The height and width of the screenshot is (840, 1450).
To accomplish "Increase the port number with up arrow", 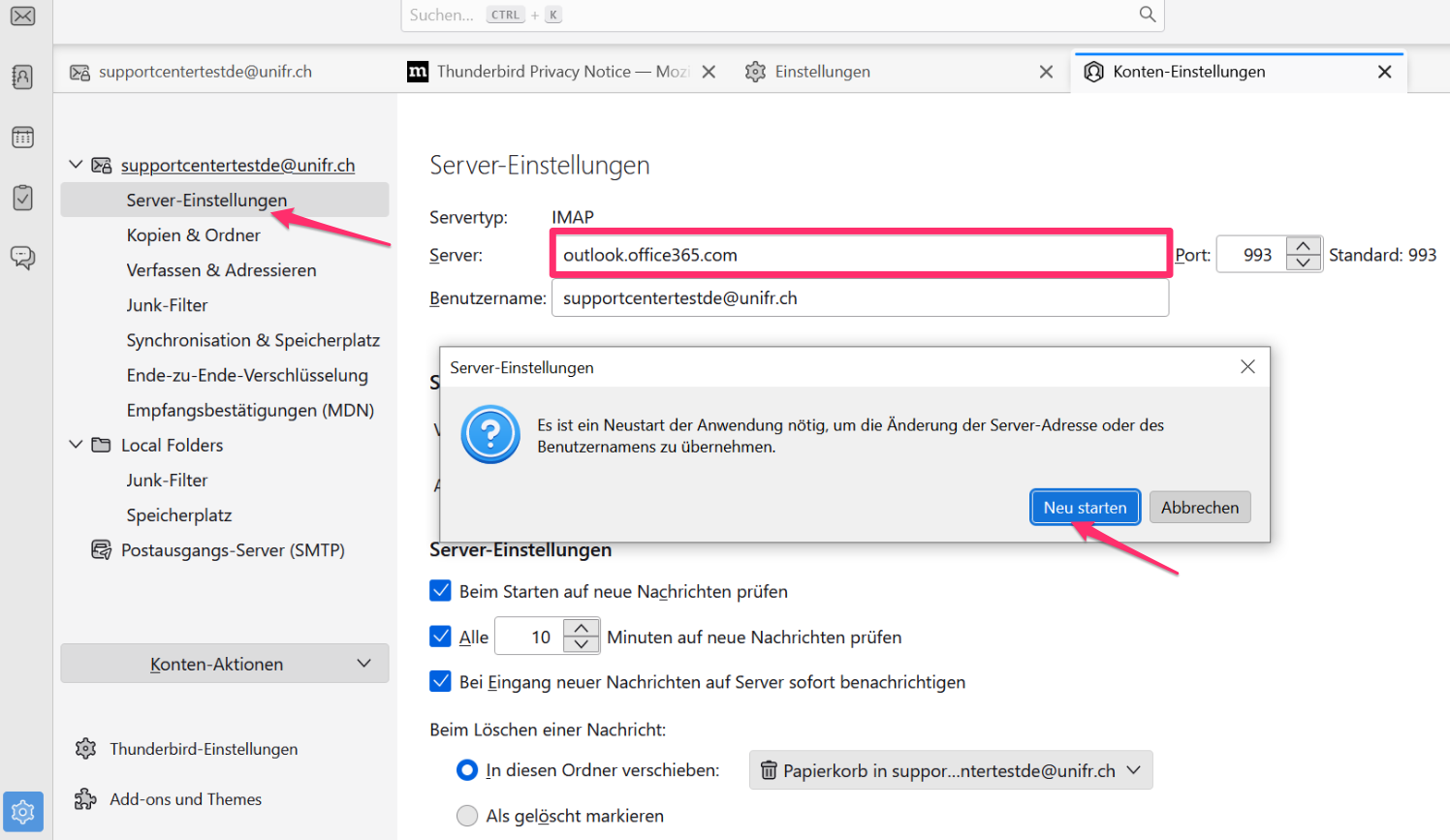I will (x=1304, y=246).
